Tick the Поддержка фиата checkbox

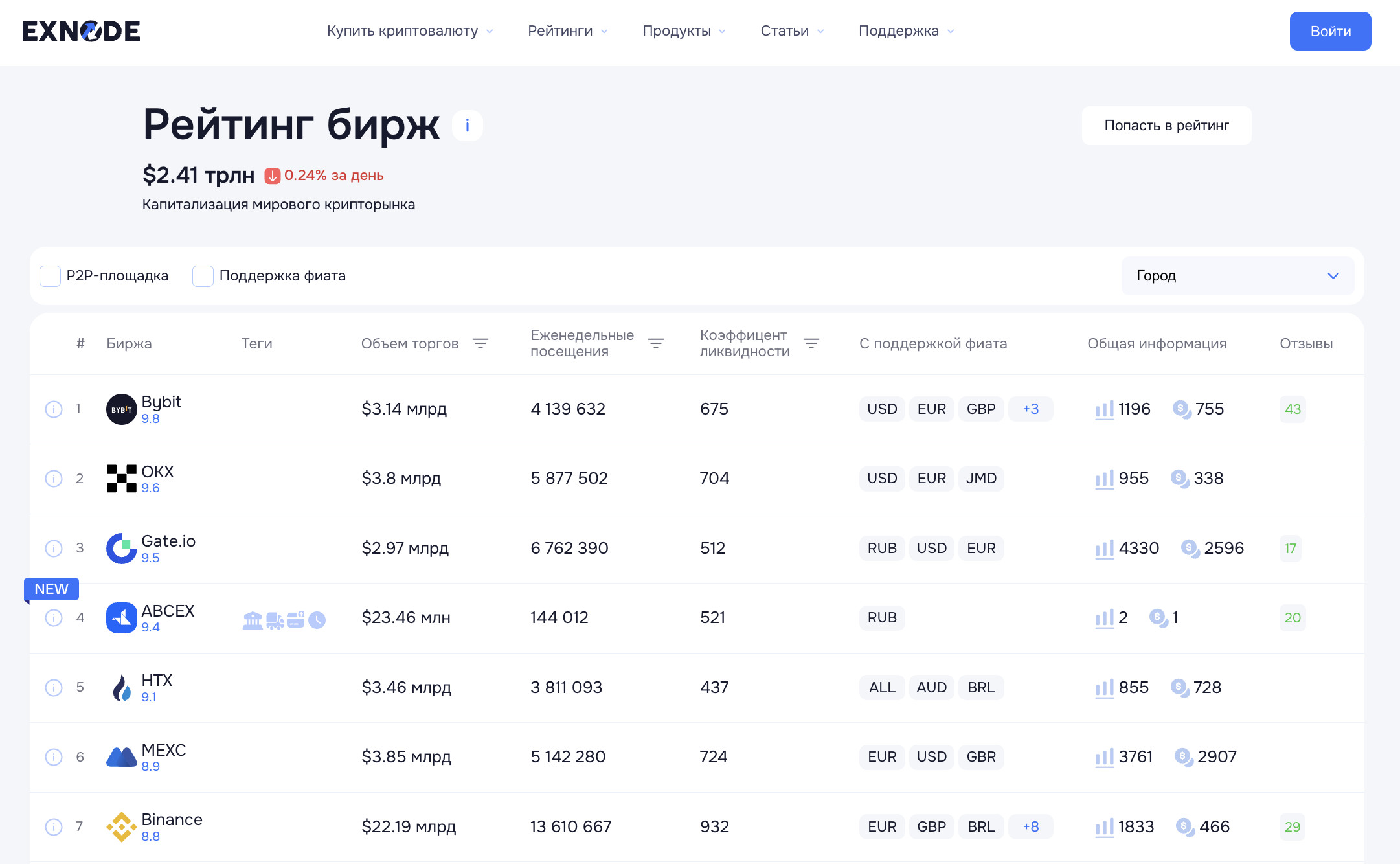(203, 277)
